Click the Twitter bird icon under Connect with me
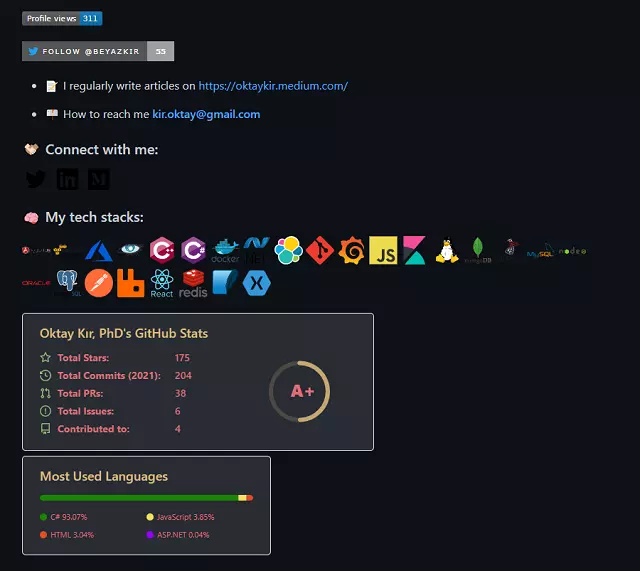The width and height of the screenshot is (640, 571). pos(36,179)
